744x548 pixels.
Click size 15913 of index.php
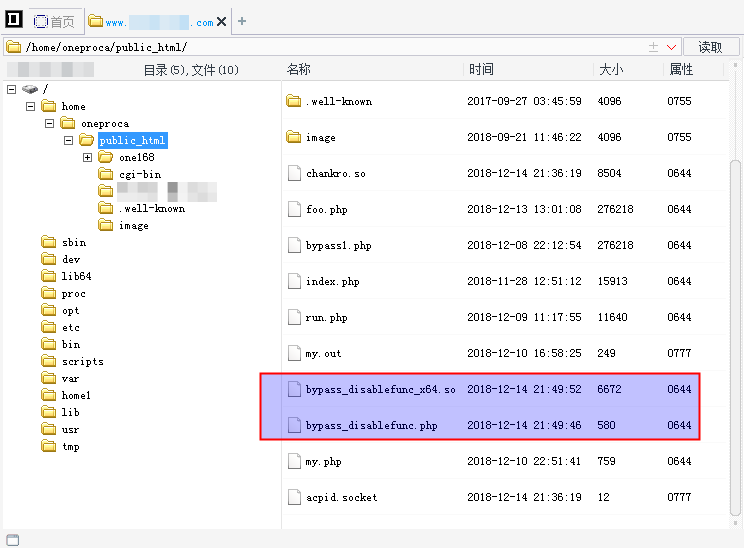(x=612, y=281)
